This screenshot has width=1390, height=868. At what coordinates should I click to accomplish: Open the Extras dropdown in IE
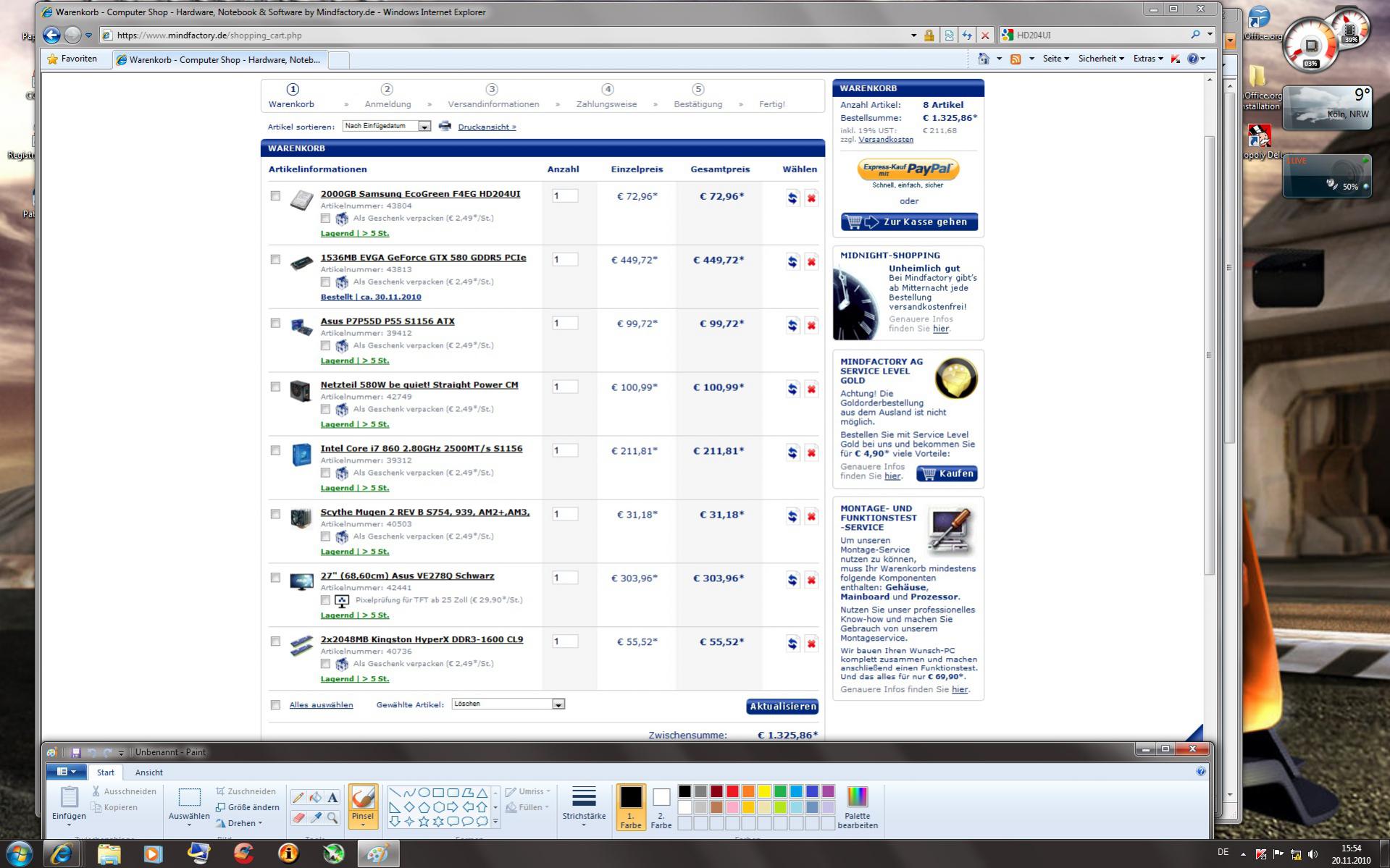click(x=1148, y=59)
